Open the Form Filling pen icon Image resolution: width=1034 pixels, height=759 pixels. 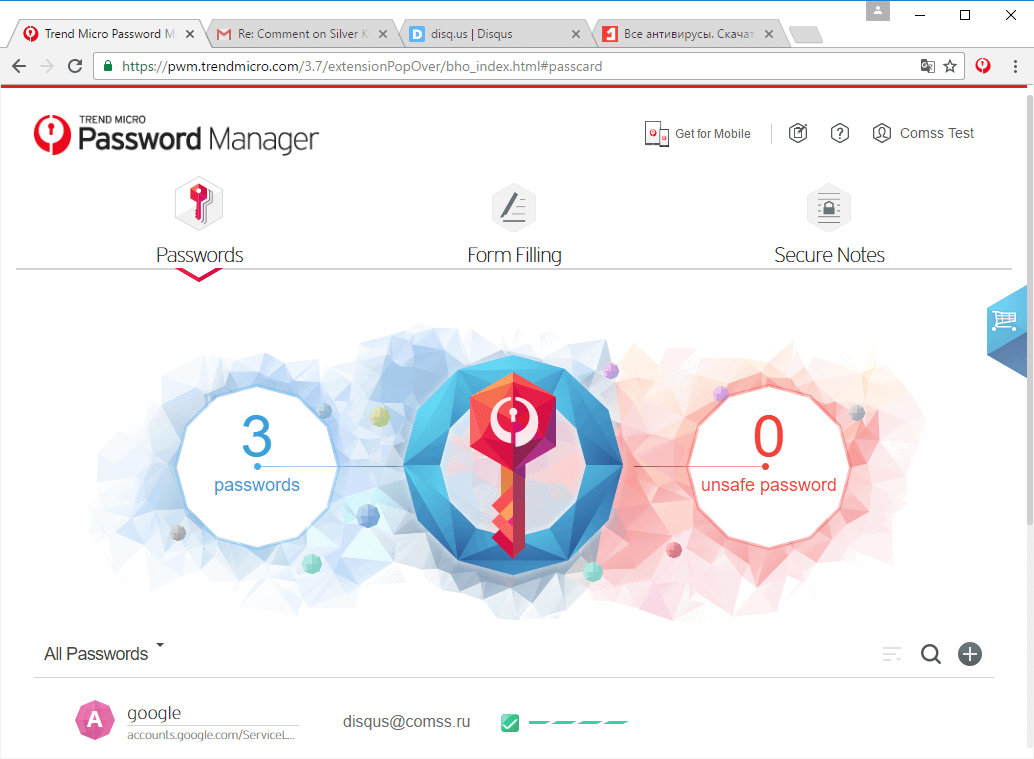click(514, 207)
